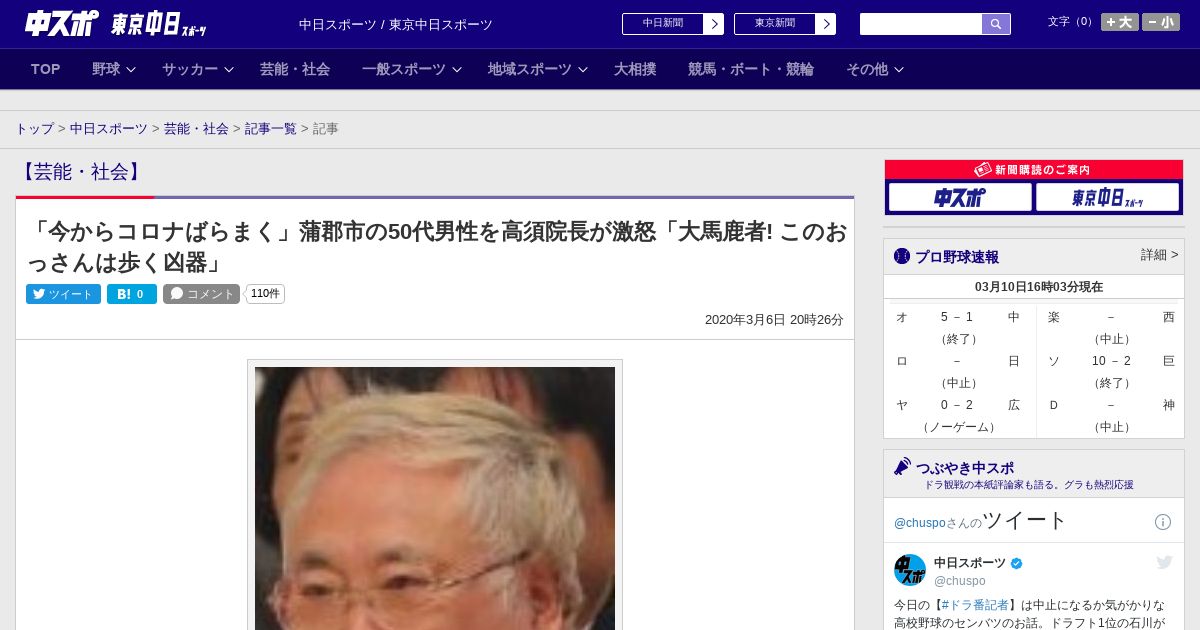The width and height of the screenshot is (1200, 630).
Task: Click the Twitter info icon
Action: pos(1163,522)
